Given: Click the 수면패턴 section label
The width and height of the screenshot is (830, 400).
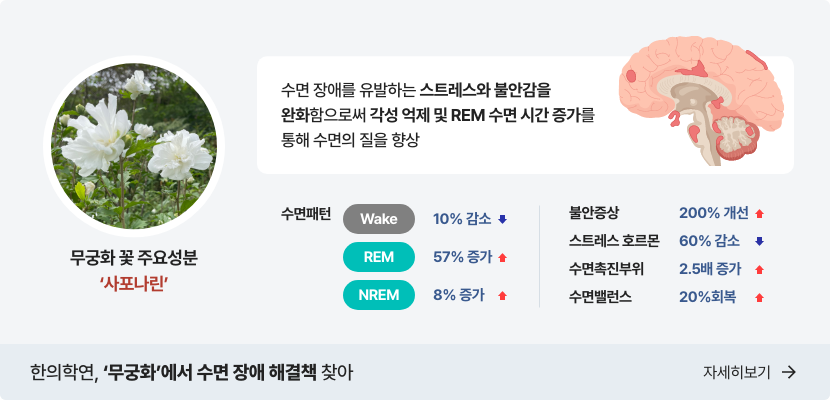Looking at the screenshot, I should tap(306, 214).
